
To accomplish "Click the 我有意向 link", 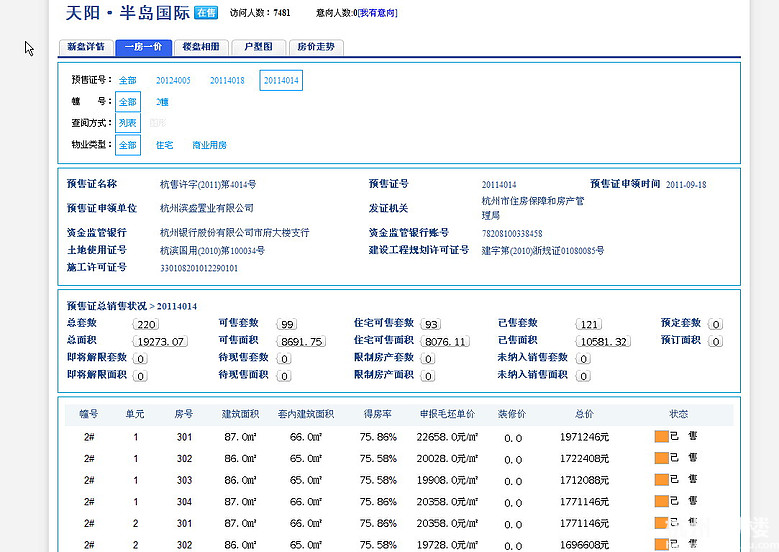I will pyautogui.click(x=378, y=13).
